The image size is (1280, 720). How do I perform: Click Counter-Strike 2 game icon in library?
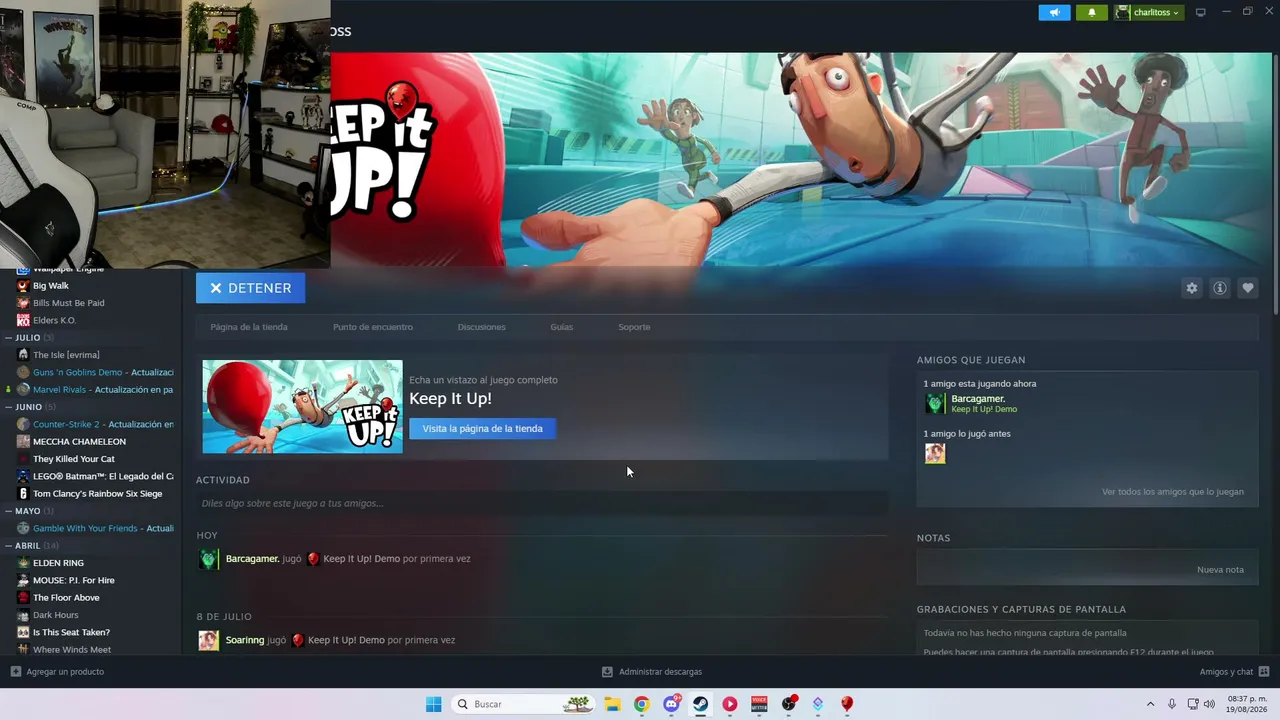(23, 424)
